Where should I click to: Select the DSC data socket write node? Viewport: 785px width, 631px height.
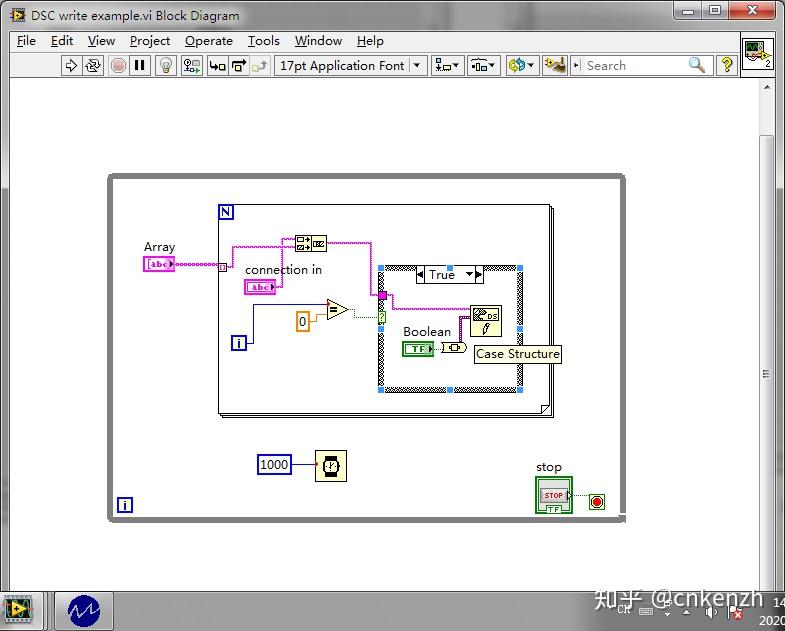click(486, 321)
